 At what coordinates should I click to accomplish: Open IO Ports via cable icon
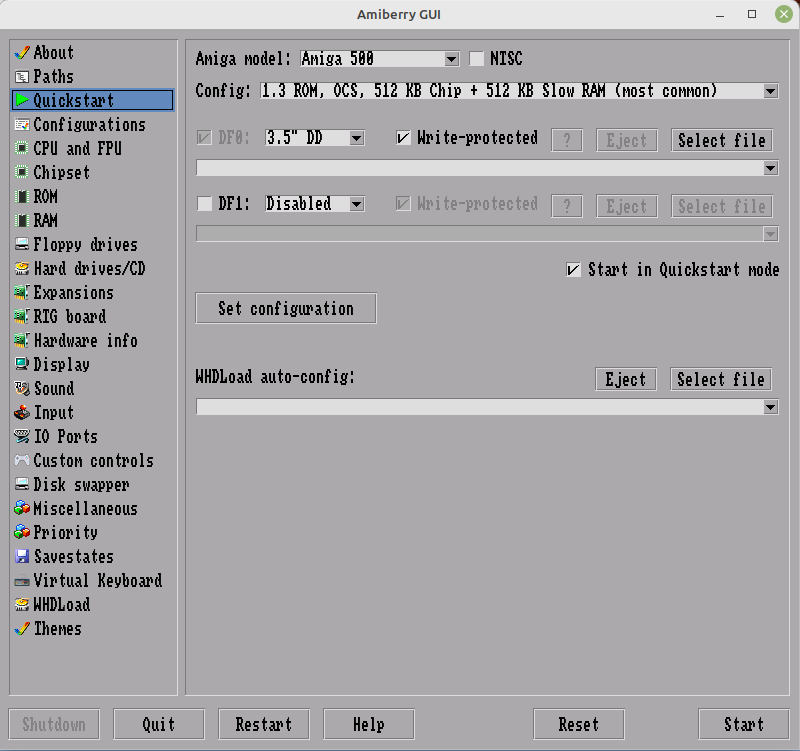pos(22,436)
